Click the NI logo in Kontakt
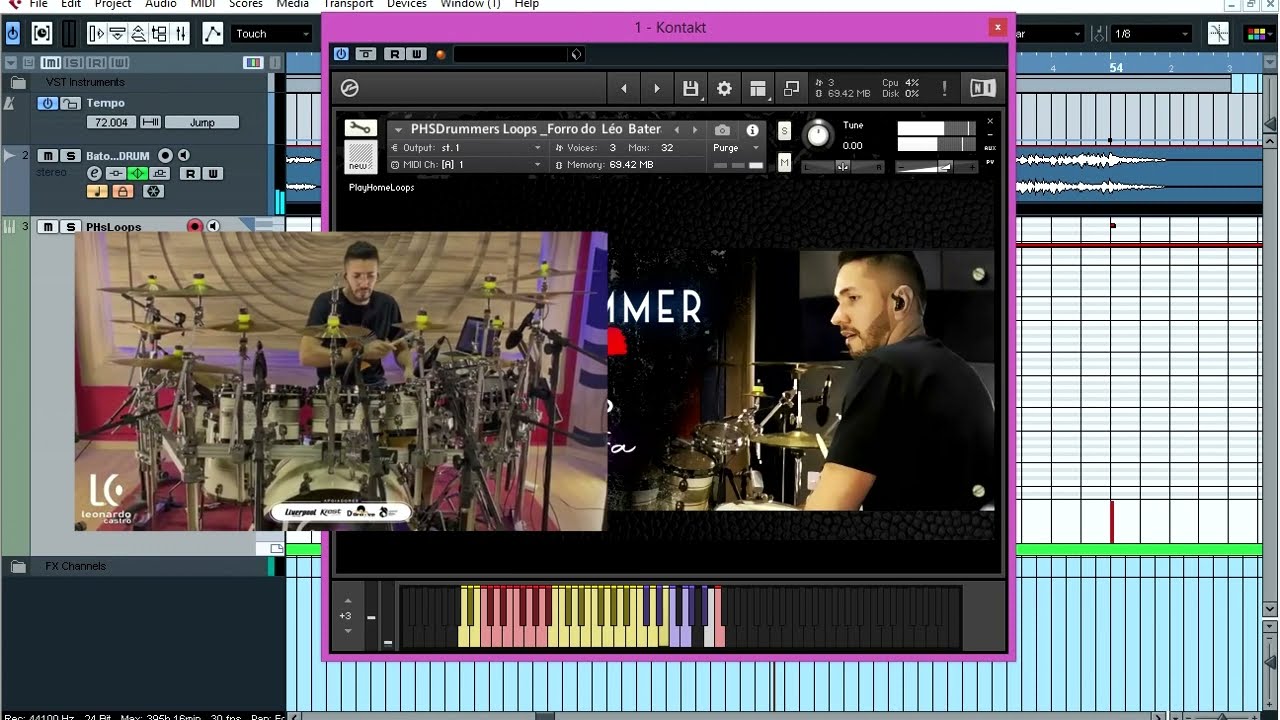Image resolution: width=1280 pixels, height=720 pixels. [x=982, y=88]
